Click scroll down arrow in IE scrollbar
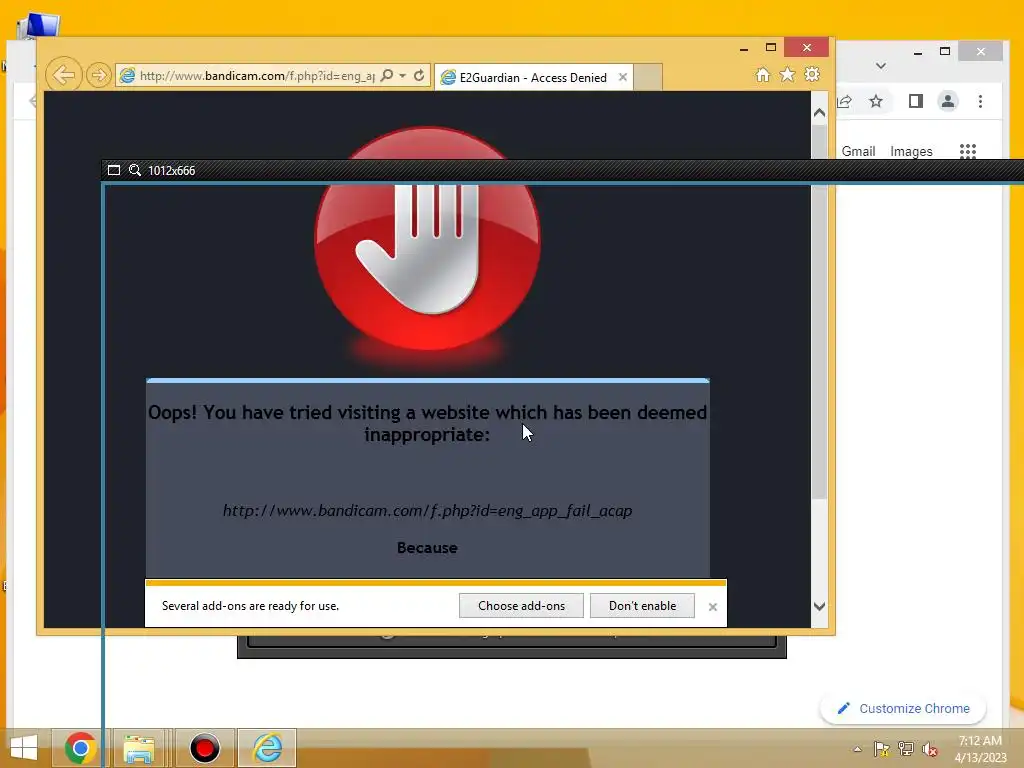The image size is (1024, 768). point(819,606)
